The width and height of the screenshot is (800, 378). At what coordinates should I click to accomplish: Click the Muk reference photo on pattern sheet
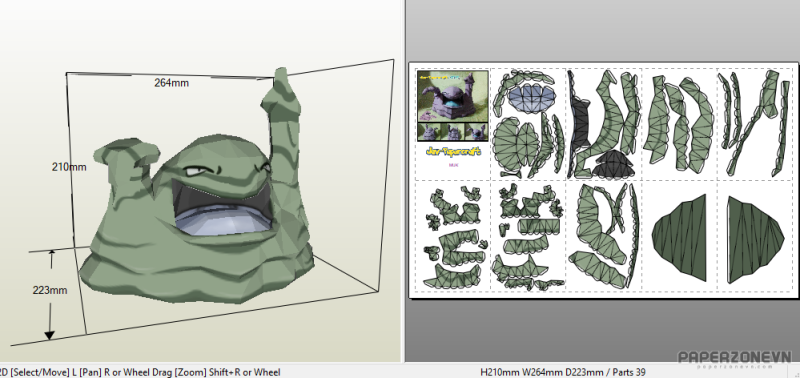[453, 96]
